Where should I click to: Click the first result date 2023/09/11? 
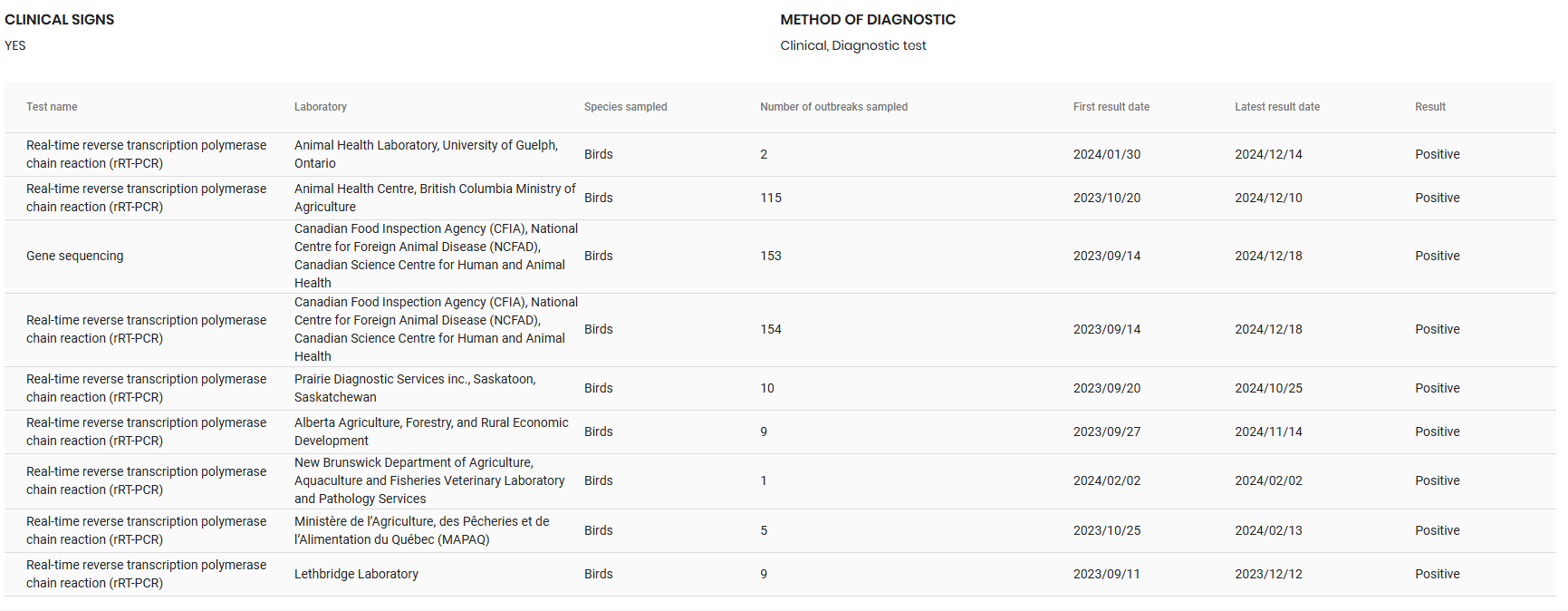1106,574
